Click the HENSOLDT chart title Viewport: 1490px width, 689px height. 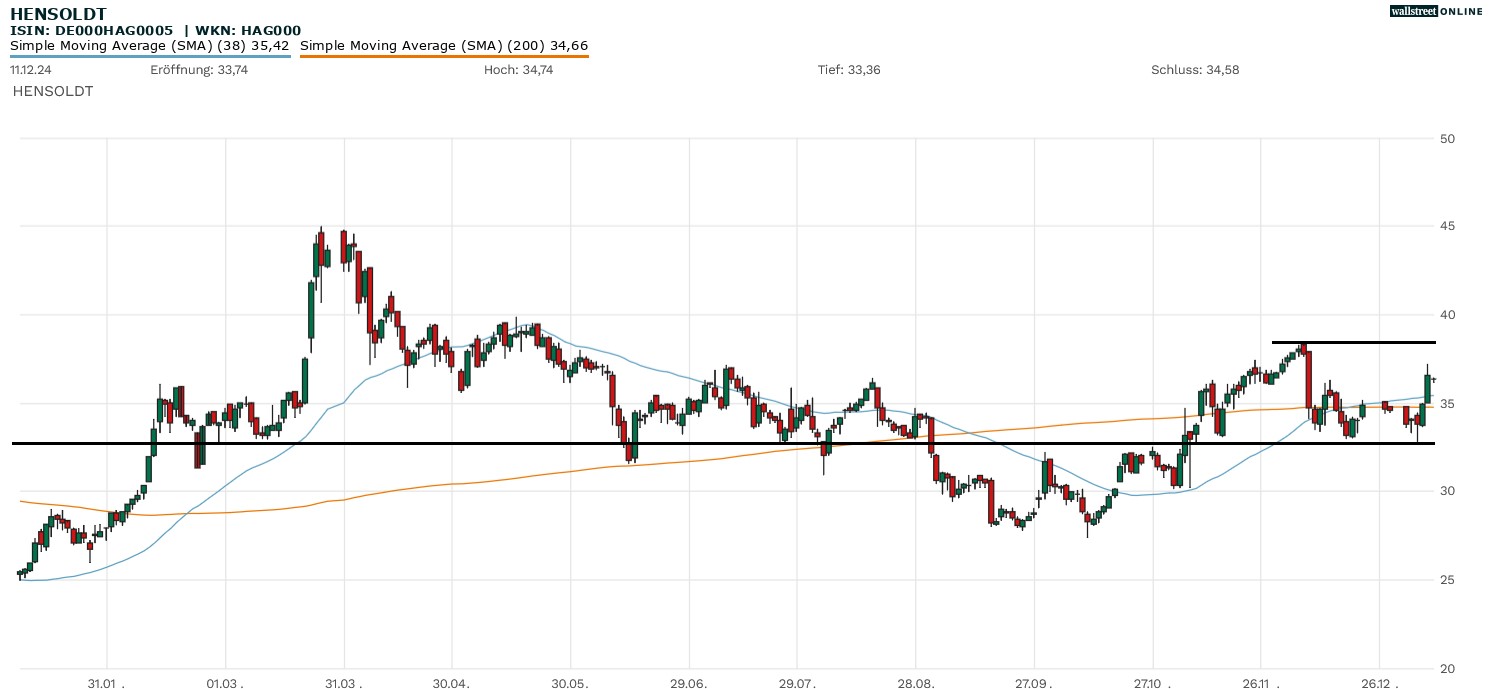click(58, 14)
